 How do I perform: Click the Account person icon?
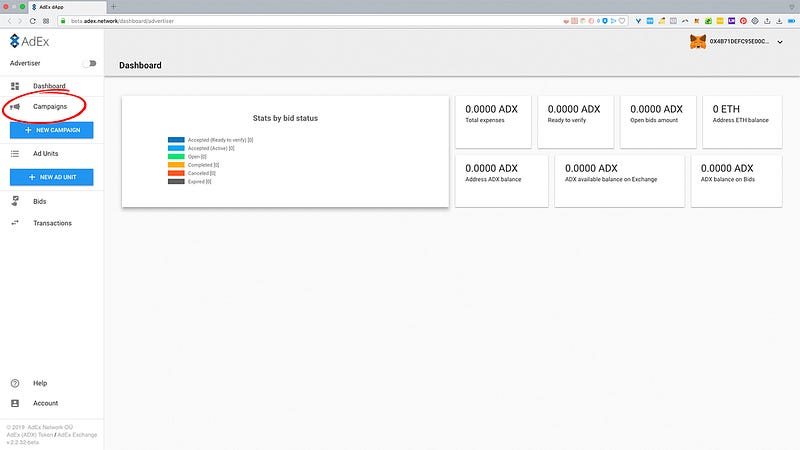pyautogui.click(x=15, y=403)
